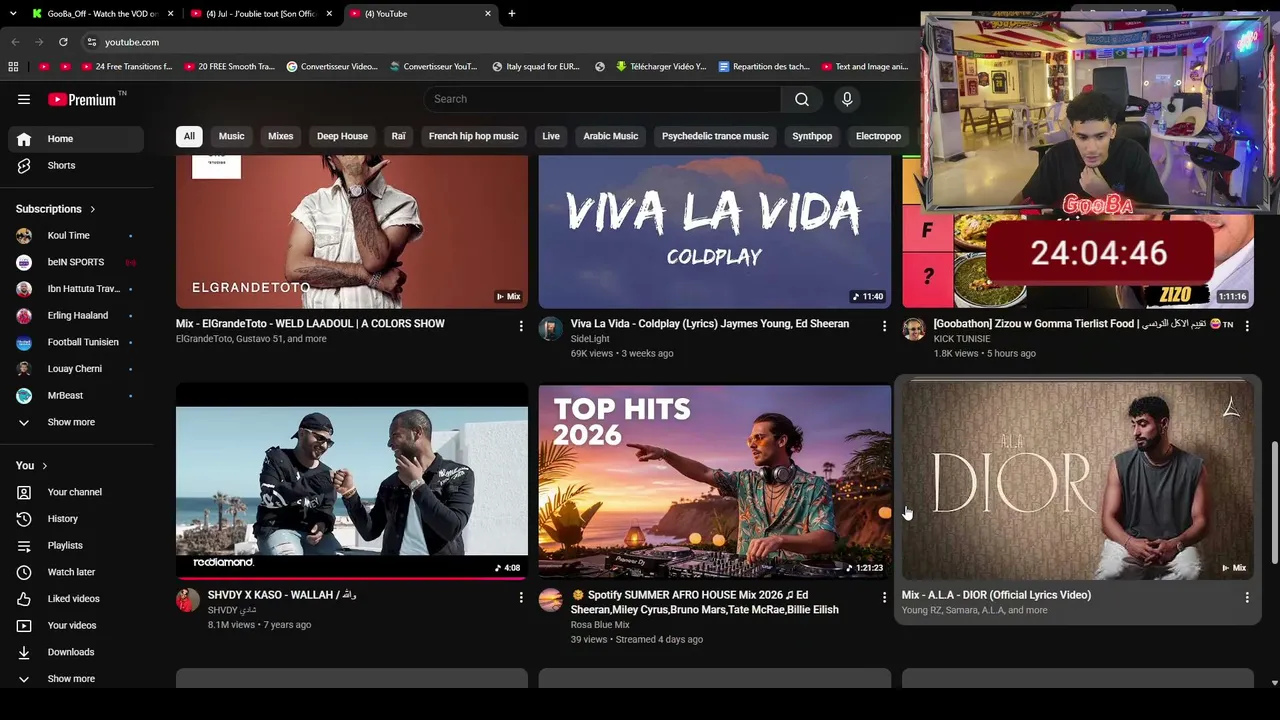Expand the Subscriptions section chevron
The height and width of the screenshot is (720, 1280).
click(93, 209)
